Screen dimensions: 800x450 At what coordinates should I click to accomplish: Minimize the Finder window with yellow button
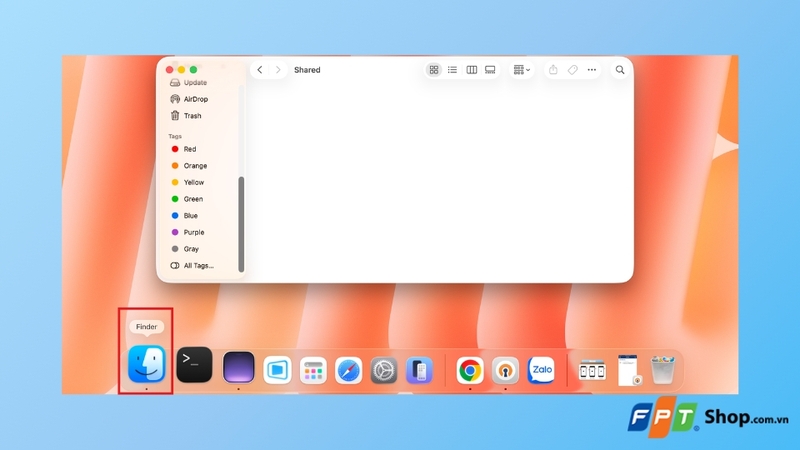coord(181,69)
